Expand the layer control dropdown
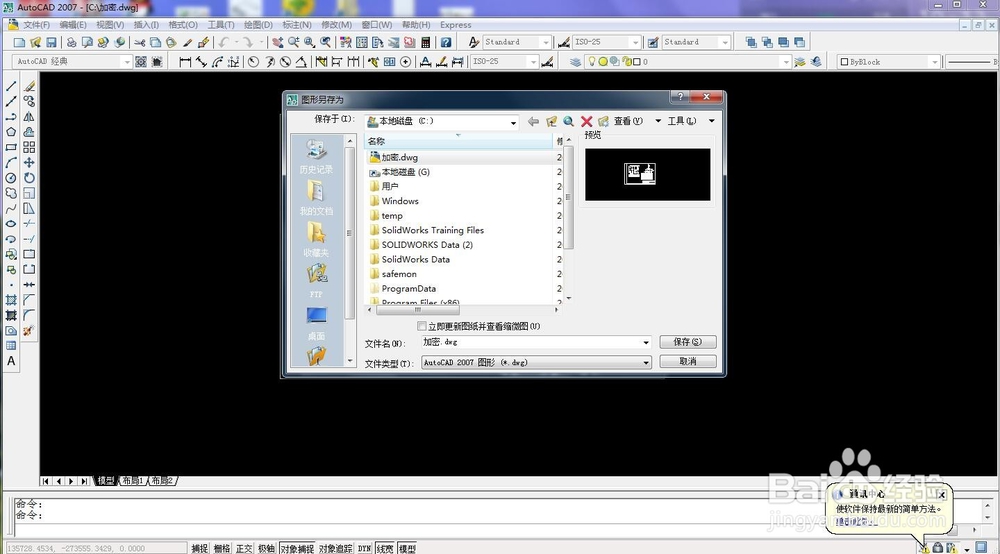The height and width of the screenshot is (554, 1000). (786, 62)
